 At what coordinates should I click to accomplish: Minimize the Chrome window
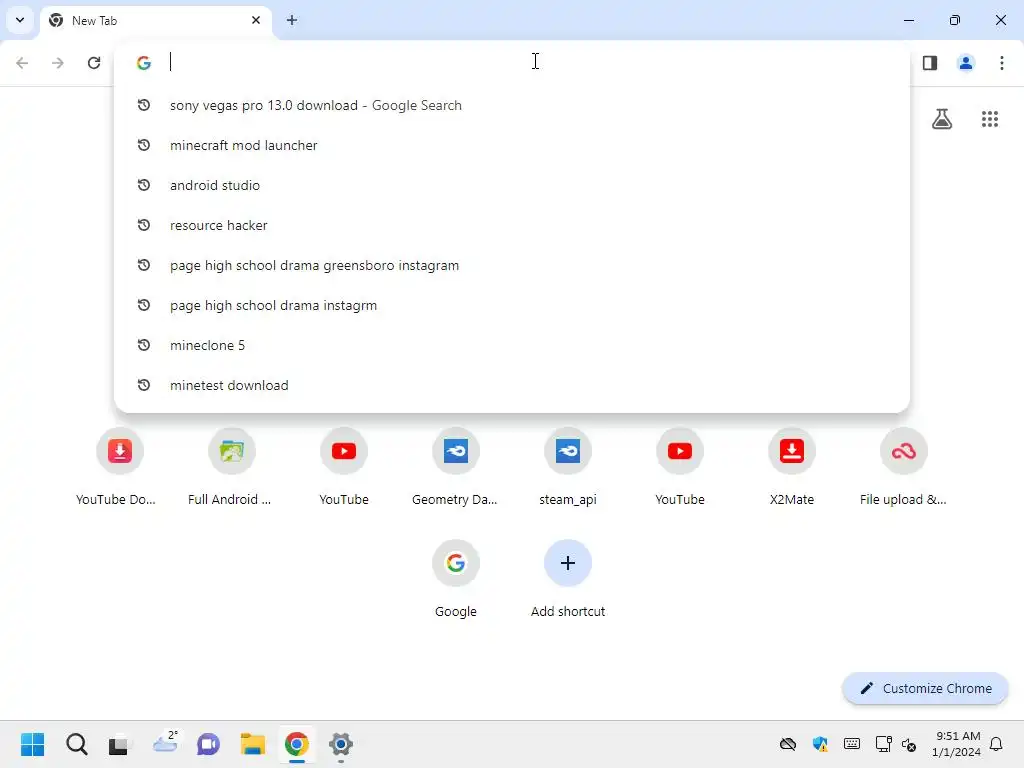(909, 20)
